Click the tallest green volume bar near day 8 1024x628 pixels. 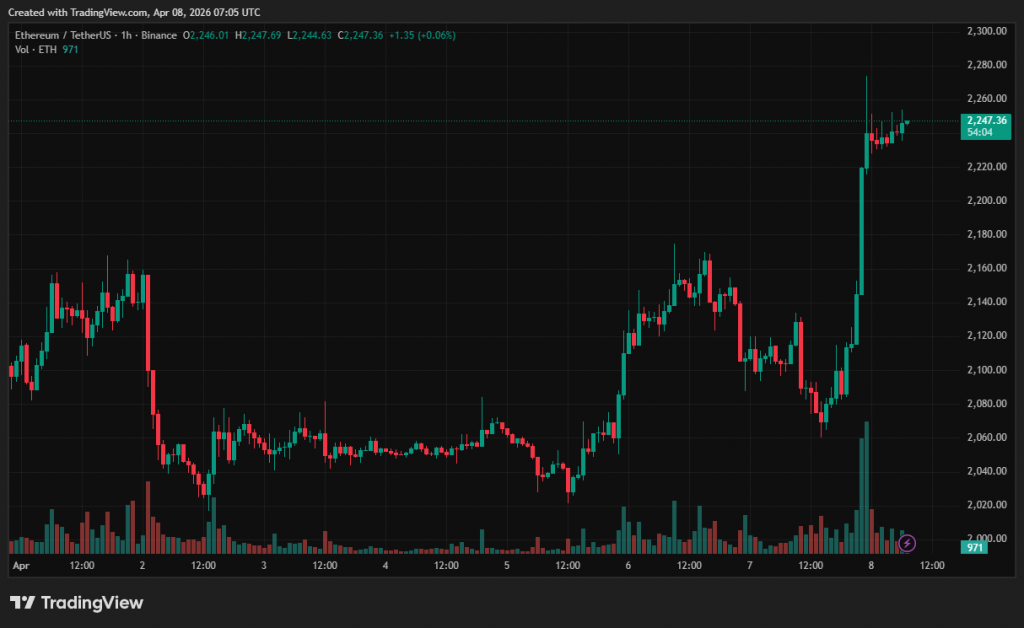coord(866,487)
